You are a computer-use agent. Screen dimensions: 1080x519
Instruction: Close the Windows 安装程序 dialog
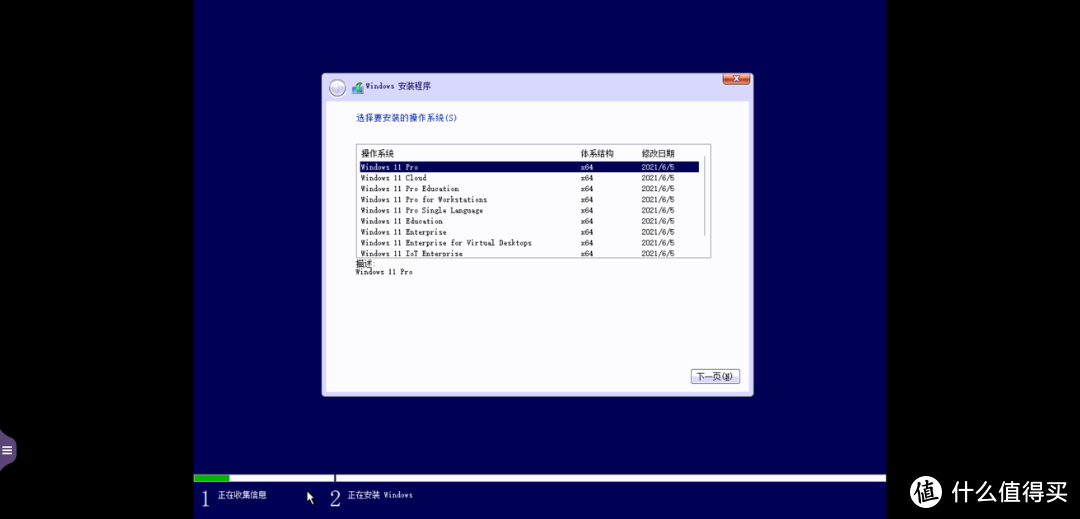point(736,79)
